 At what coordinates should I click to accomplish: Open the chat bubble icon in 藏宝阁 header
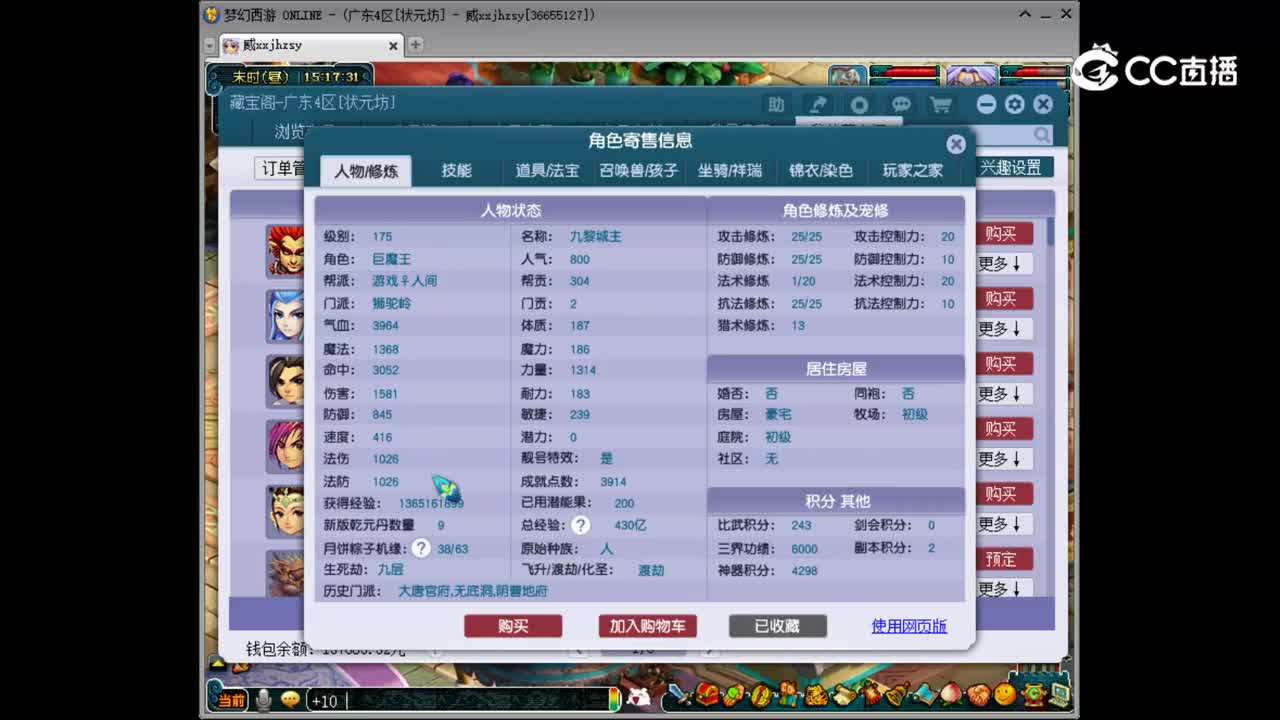pos(901,104)
